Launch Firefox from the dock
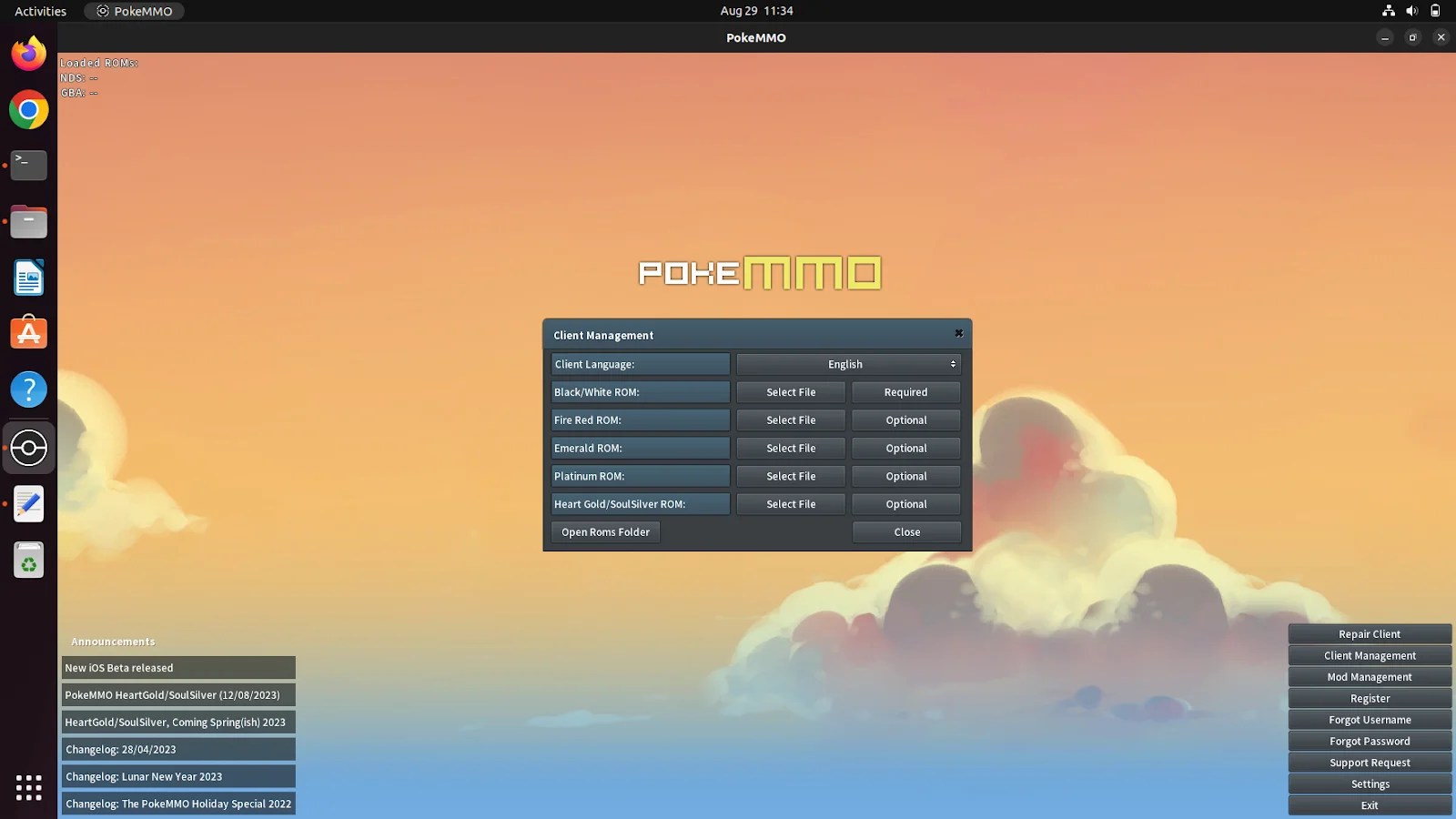Image resolution: width=1456 pixels, height=819 pixels. coord(28,54)
